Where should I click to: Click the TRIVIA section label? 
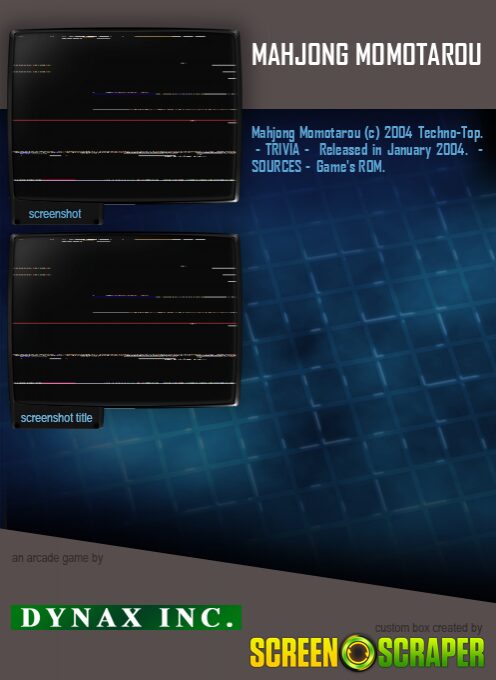click(x=283, y=150)
